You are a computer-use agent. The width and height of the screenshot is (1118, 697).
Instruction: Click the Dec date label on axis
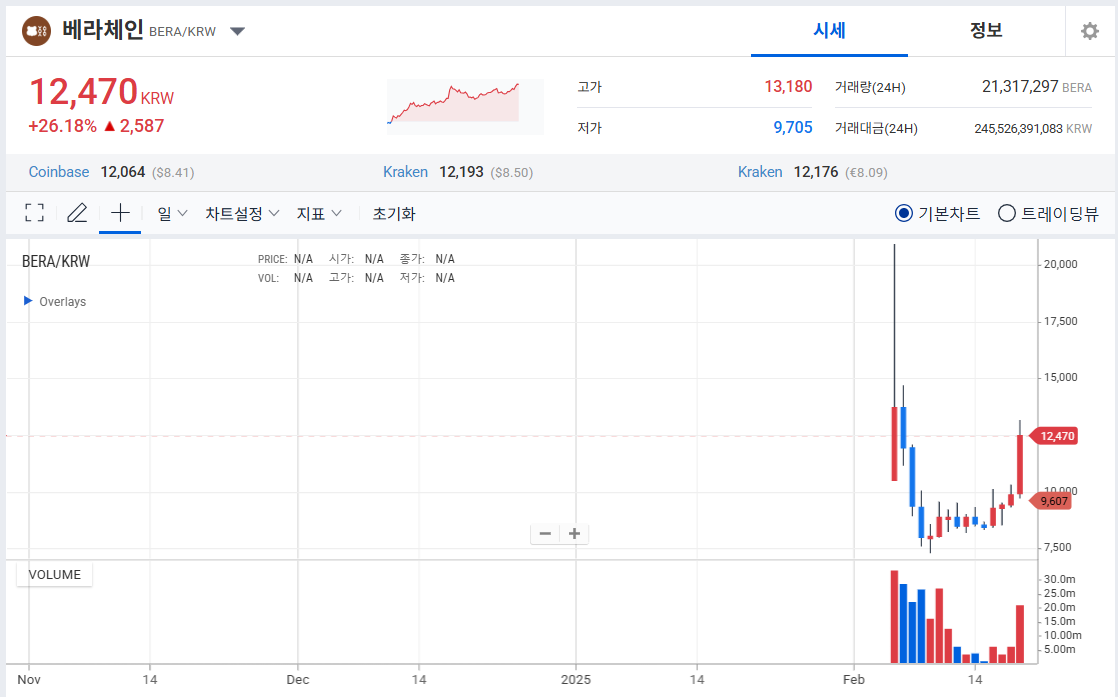297,679
